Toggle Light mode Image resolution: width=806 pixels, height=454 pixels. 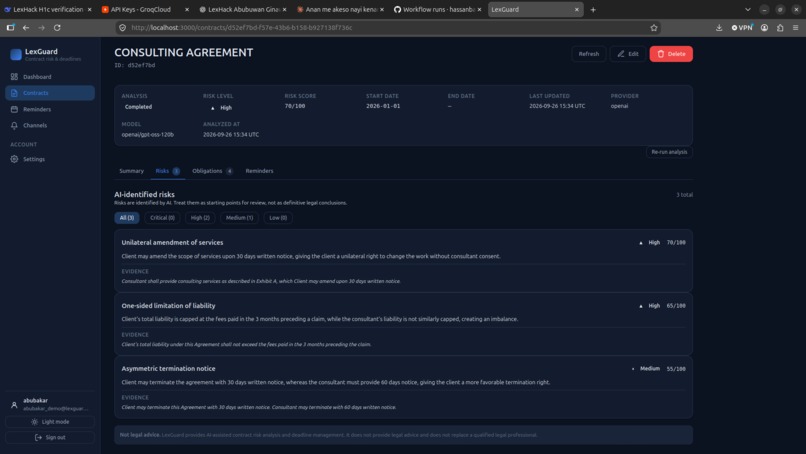point(50,422)
